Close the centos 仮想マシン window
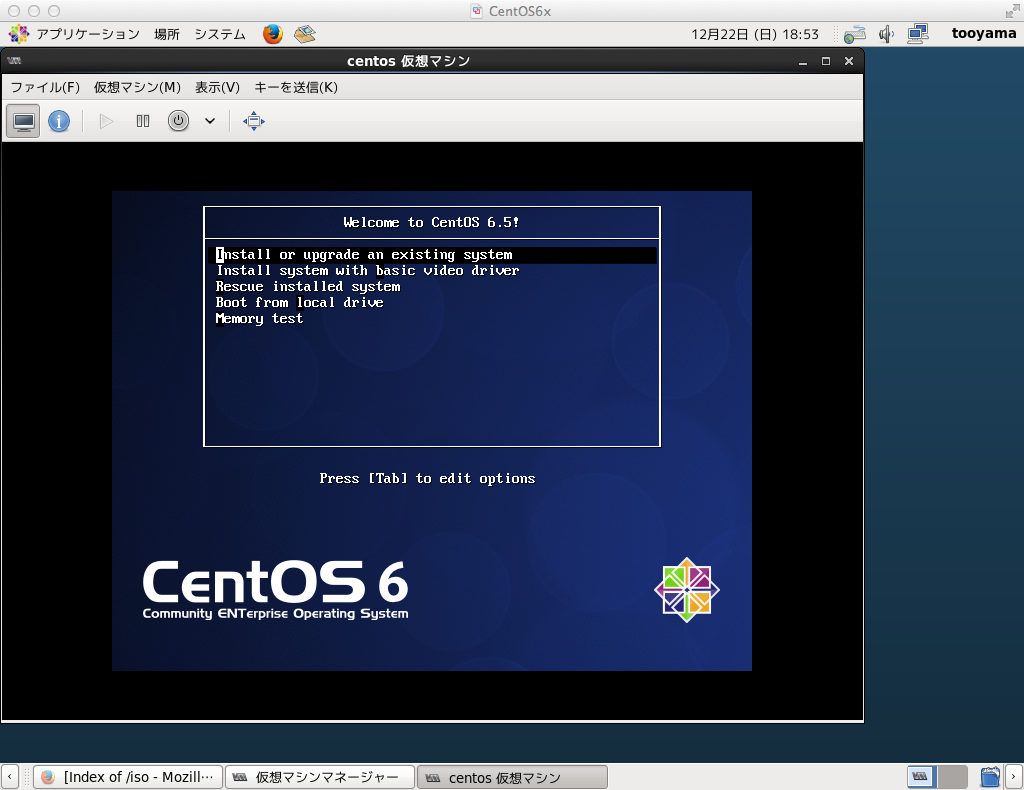The width and height of the screenshot is (1024, 790). point(848,61)
